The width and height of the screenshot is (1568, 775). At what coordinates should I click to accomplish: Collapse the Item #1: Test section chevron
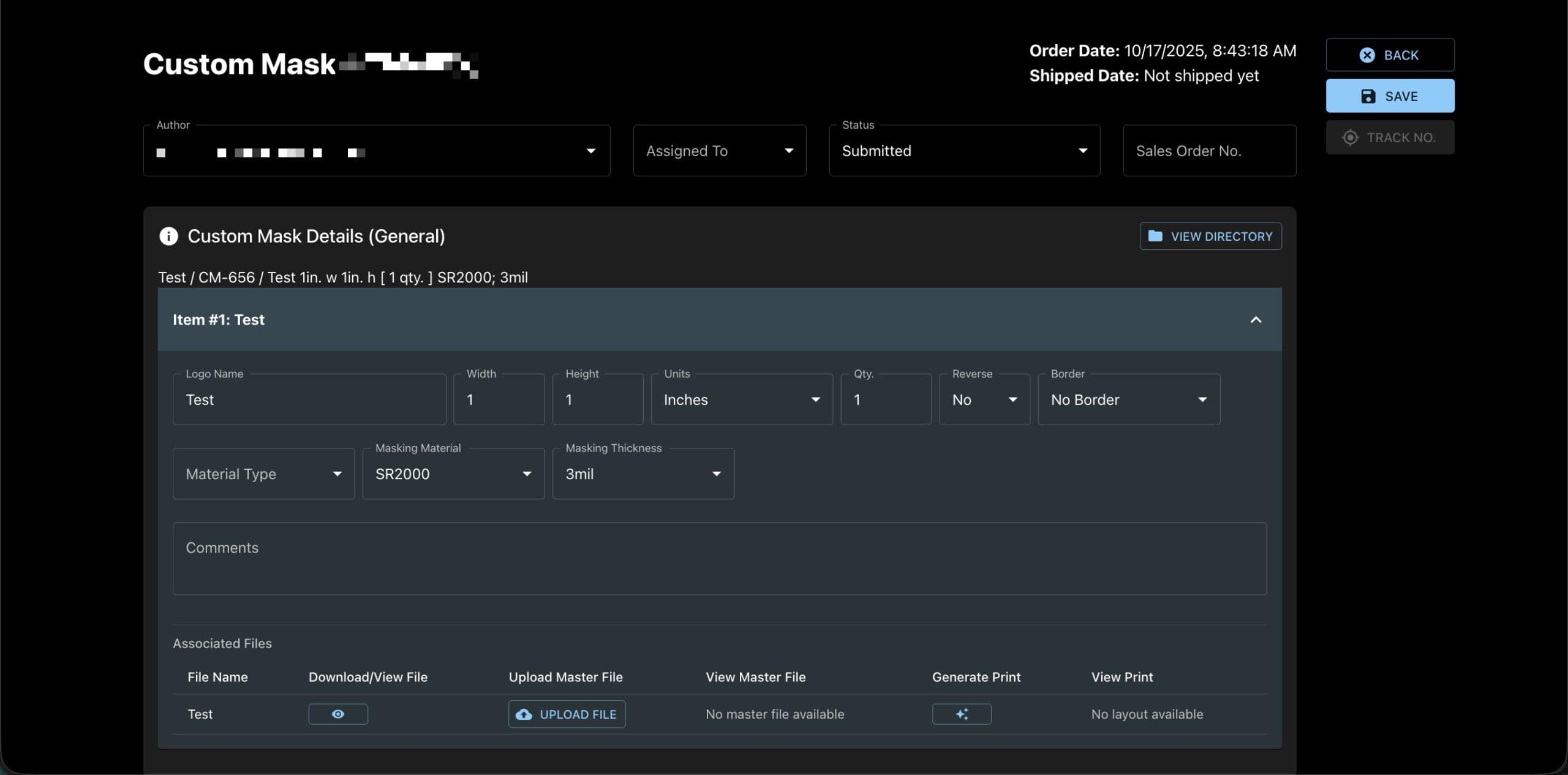click(x=1256, y=320)
